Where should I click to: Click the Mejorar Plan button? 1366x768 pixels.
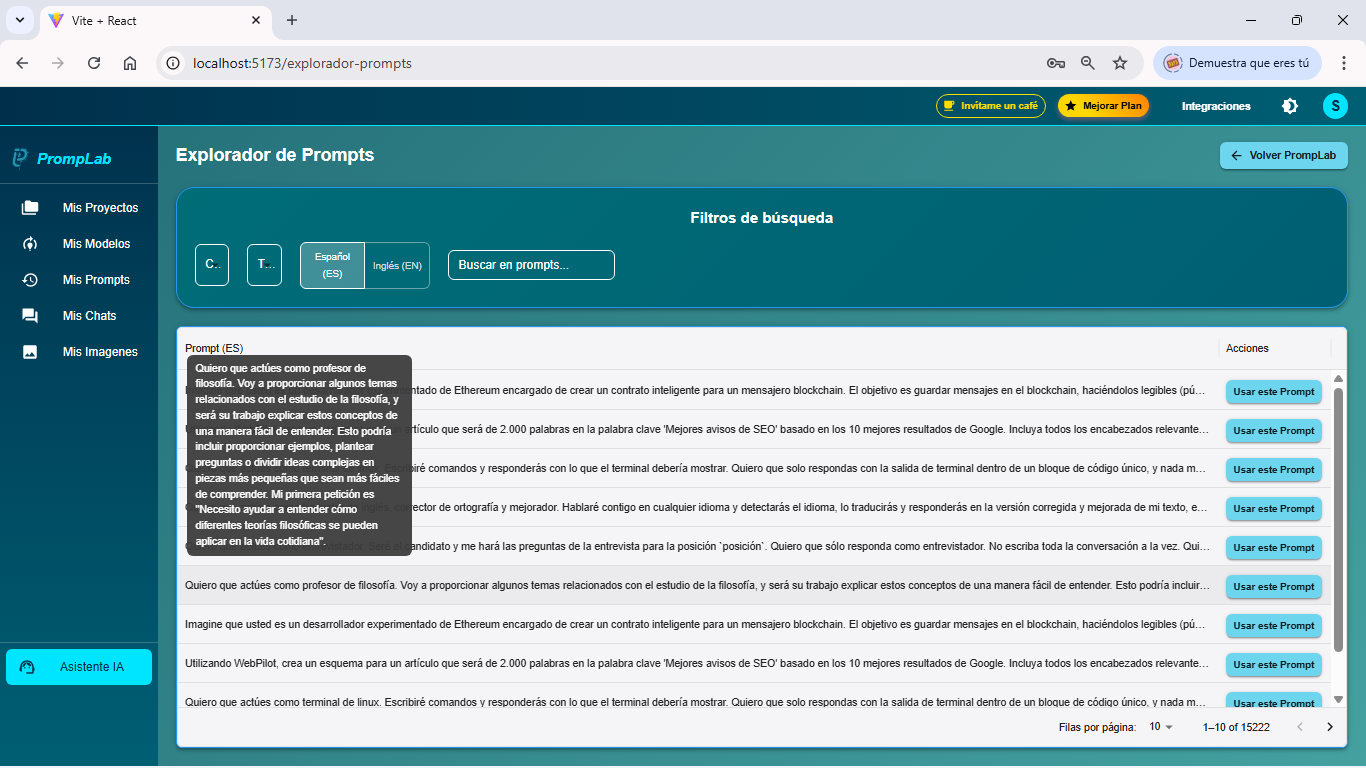(x=1103, y=105)
